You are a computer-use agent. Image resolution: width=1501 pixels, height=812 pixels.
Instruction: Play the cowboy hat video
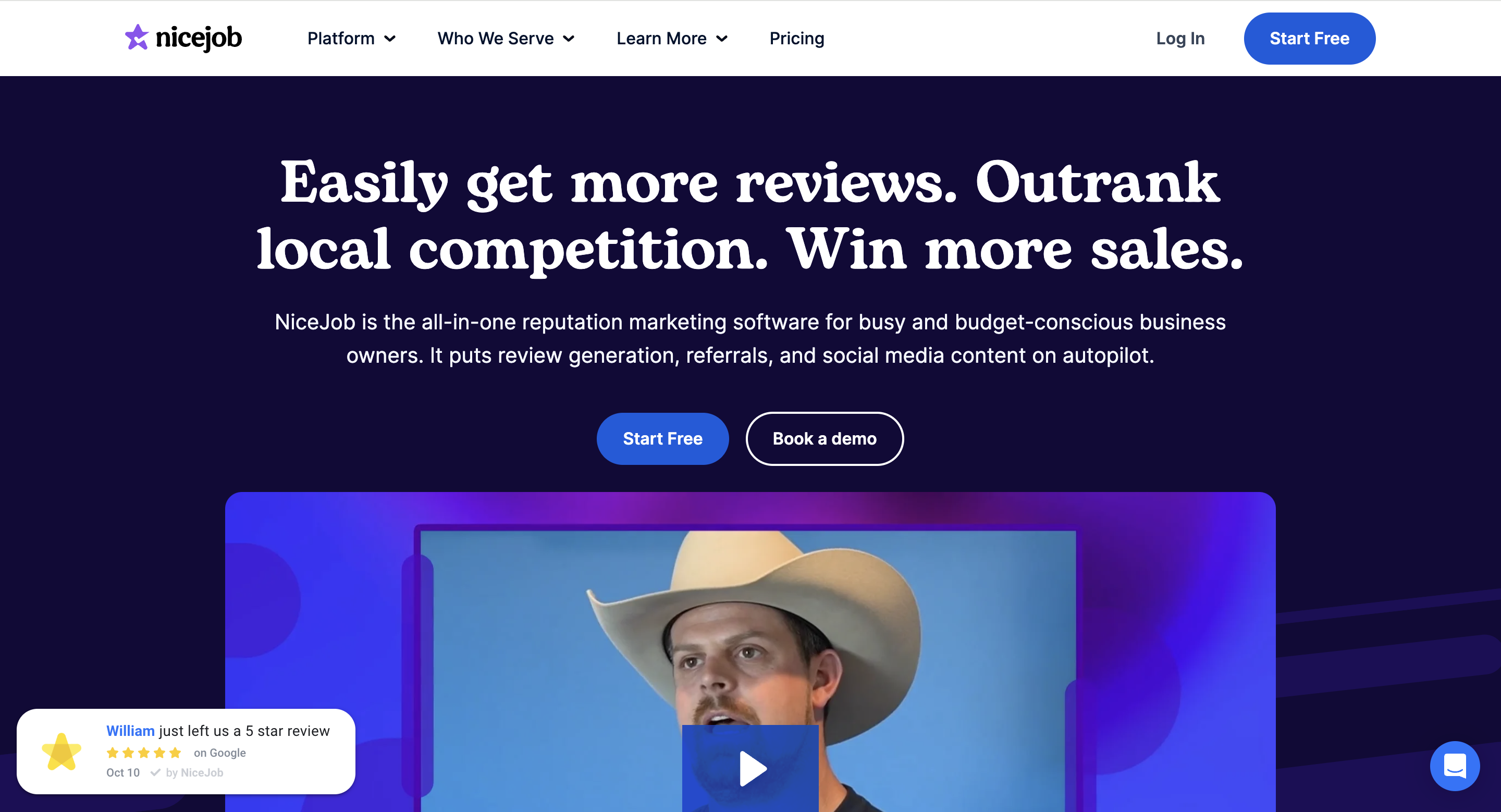[750, 768]
